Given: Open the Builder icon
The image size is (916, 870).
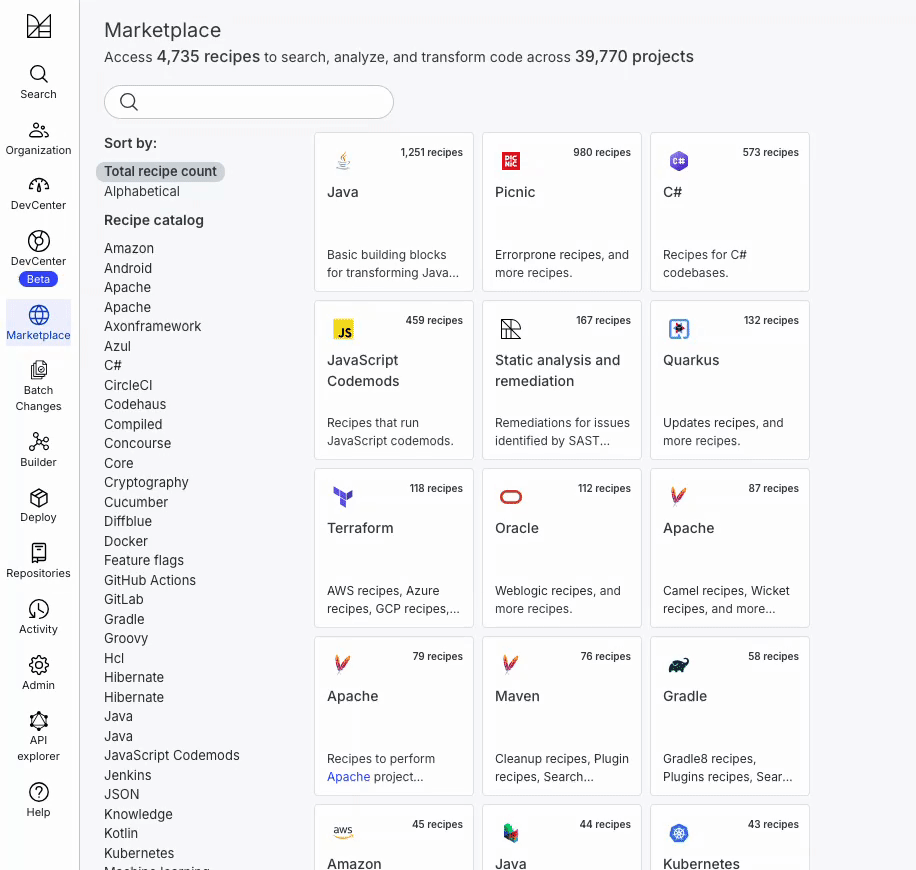Looking at the screenshot, I should click(39, 442).
